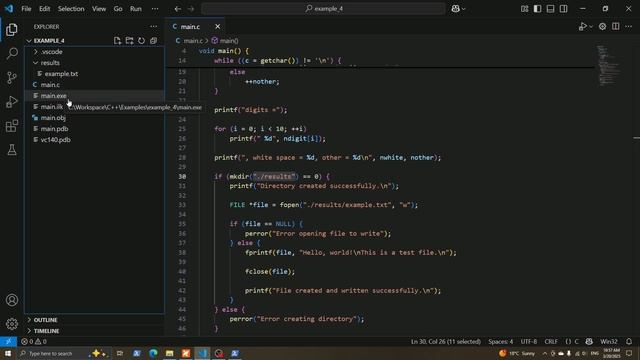640x360 pixels.
Task: Click the code minimap preview
Action: point(608,65)
